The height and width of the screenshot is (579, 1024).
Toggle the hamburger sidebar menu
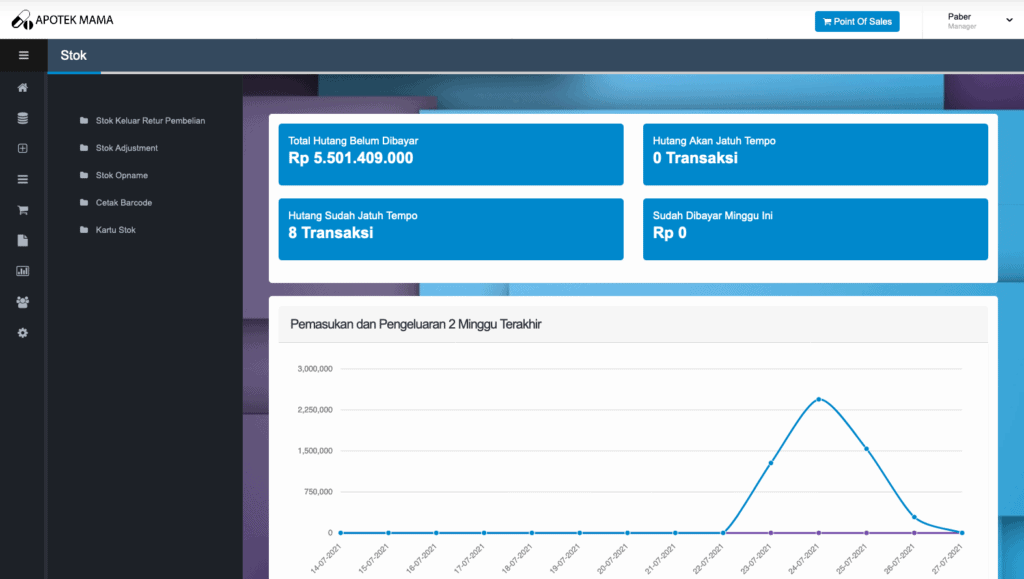[x=24, y=55]
